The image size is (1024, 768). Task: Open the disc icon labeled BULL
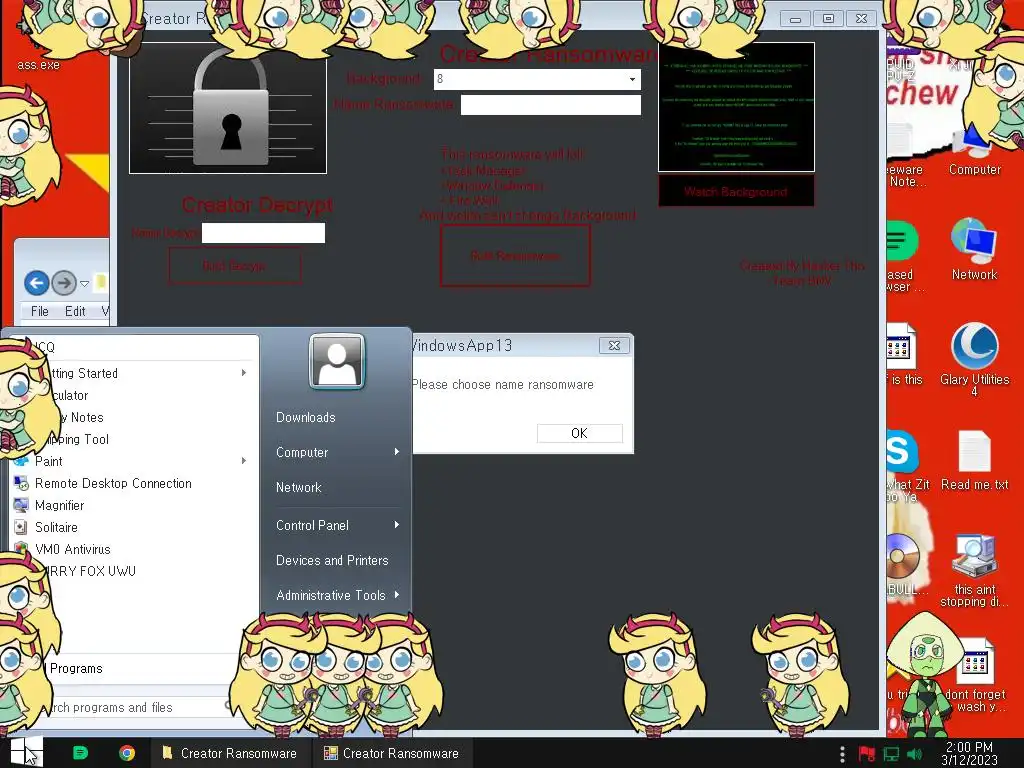point(904,563)
